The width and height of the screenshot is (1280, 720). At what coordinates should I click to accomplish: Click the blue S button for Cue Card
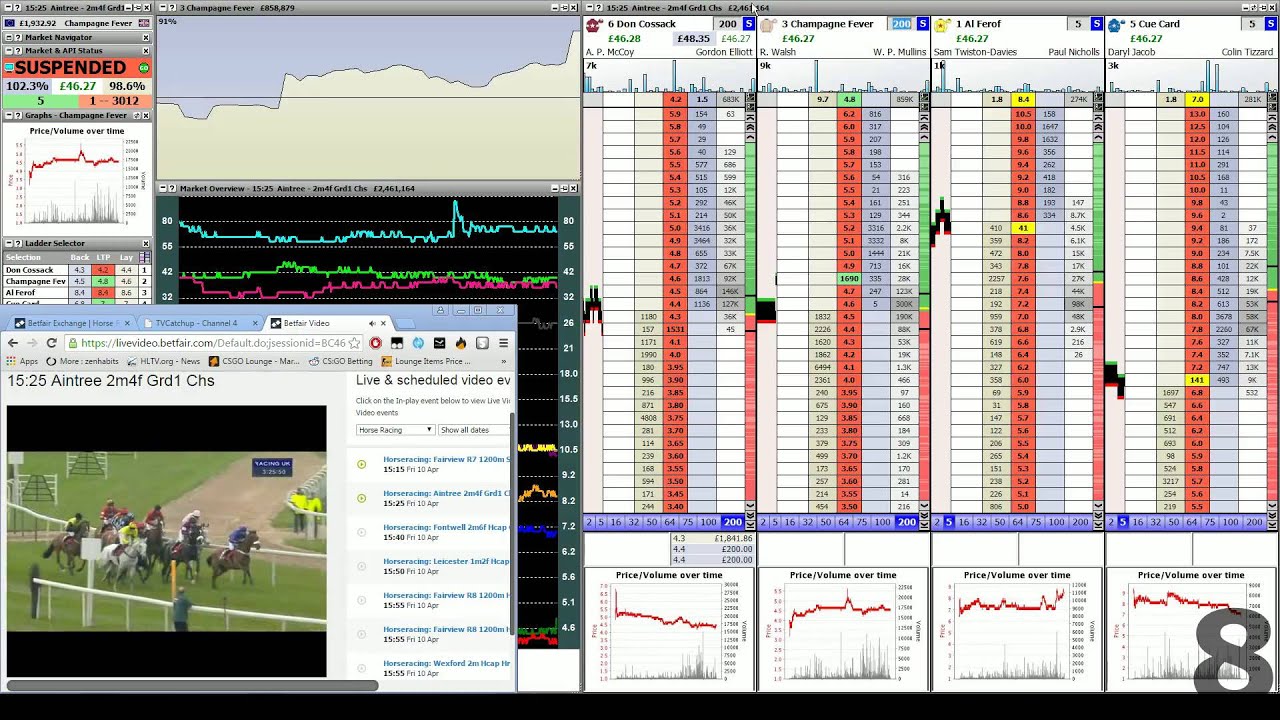tap(1270, 24)
